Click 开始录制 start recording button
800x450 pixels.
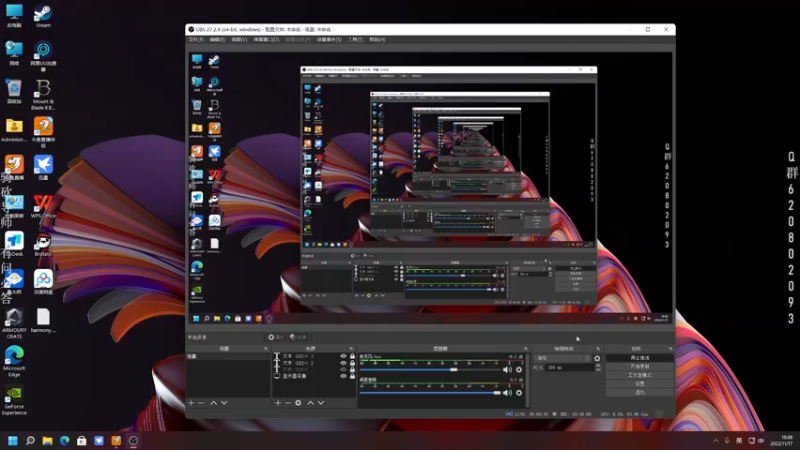tap(640, 366)
